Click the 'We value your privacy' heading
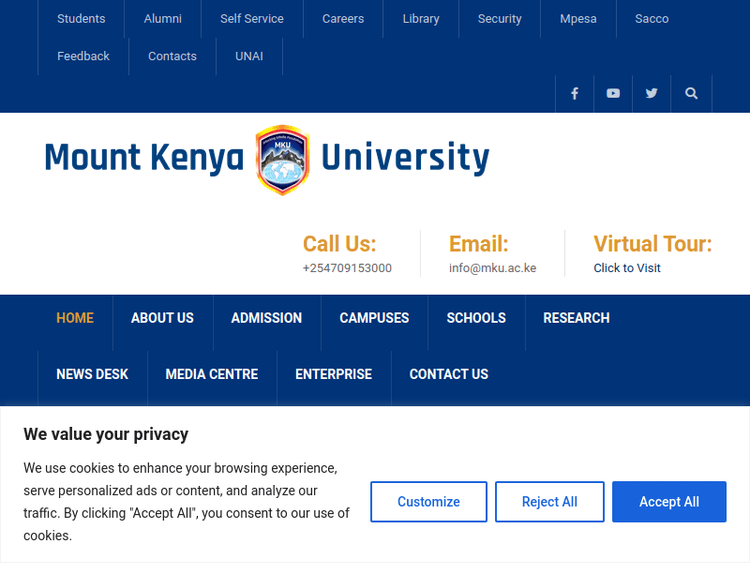The image size is (750, 563). (106, 434)
